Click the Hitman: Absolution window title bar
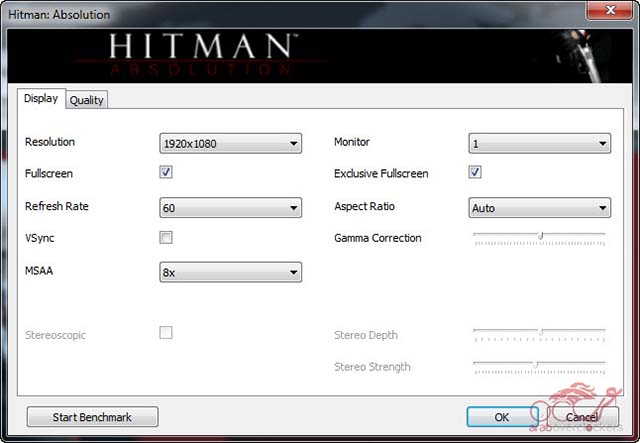The width and height of the screenshot is (640, 443). (x=300, y=14)
